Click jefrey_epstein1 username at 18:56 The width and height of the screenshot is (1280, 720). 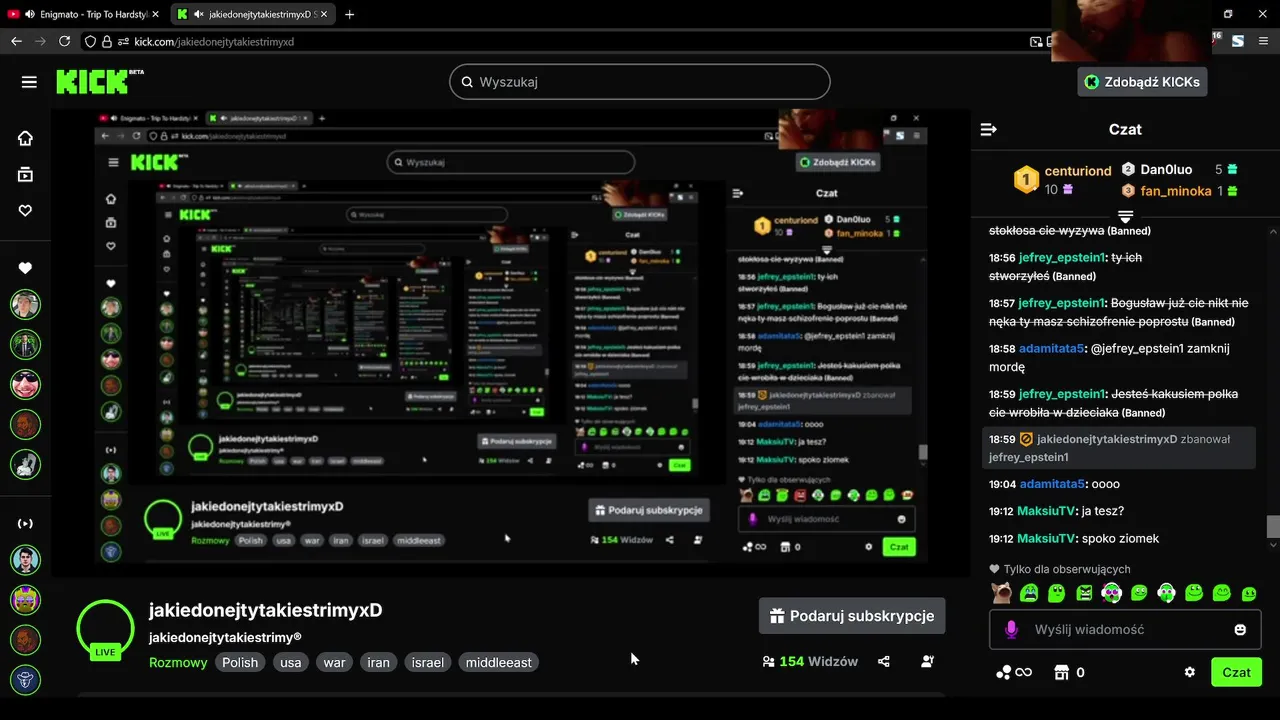pos(1062,257)
